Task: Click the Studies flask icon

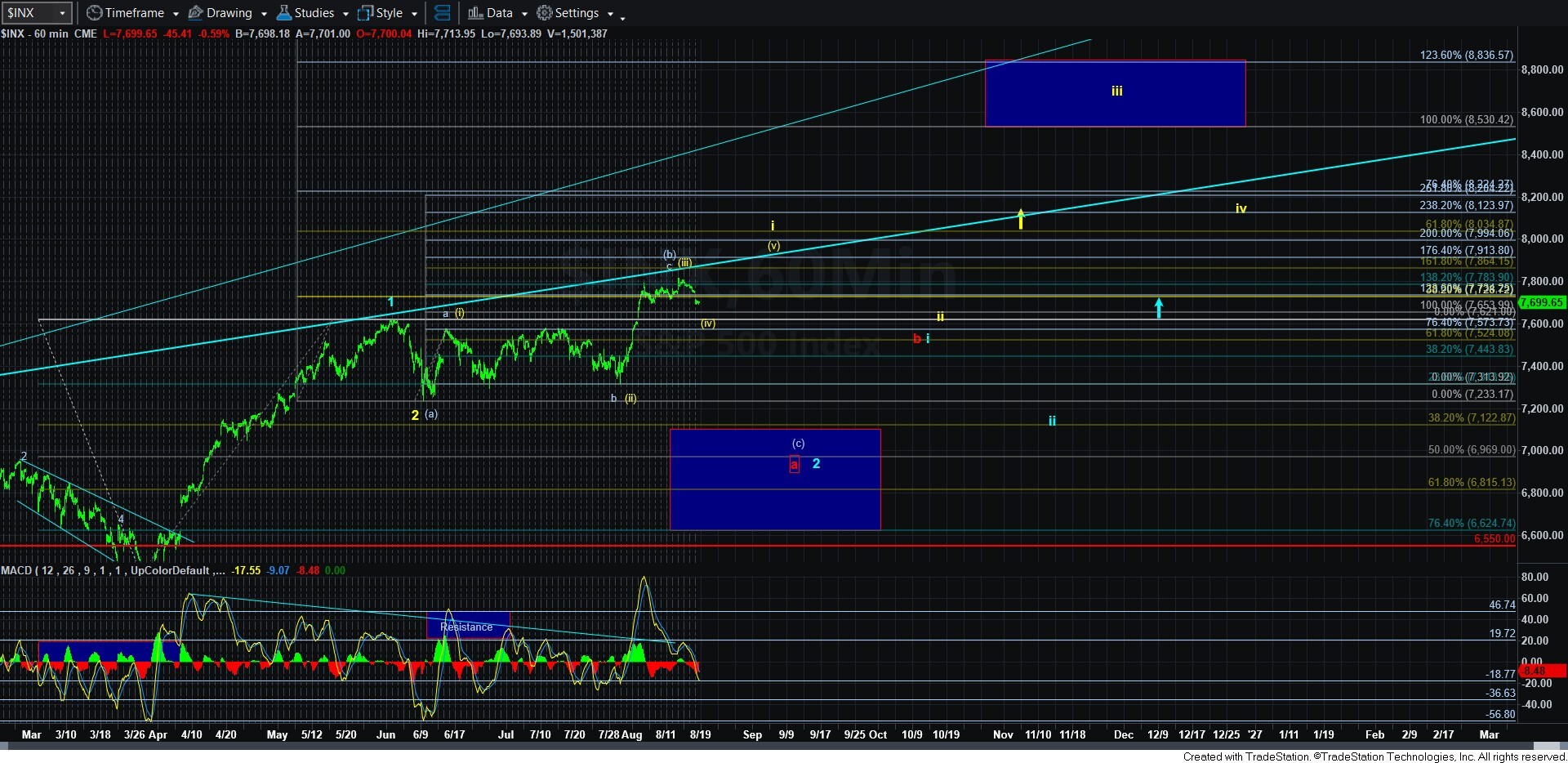Action: [x=283, y=13]
